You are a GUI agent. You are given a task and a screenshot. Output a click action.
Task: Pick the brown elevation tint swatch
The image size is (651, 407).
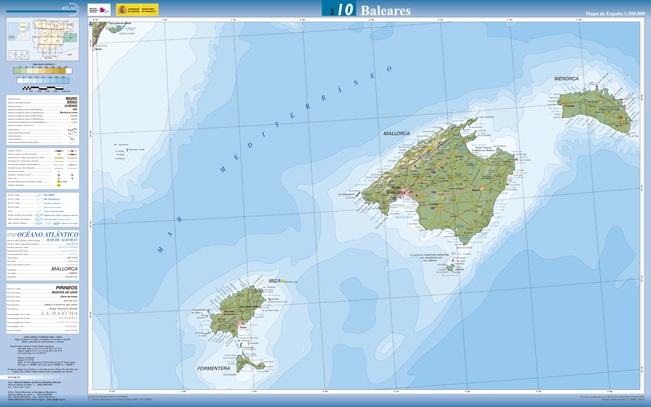[x=62, y=71]
